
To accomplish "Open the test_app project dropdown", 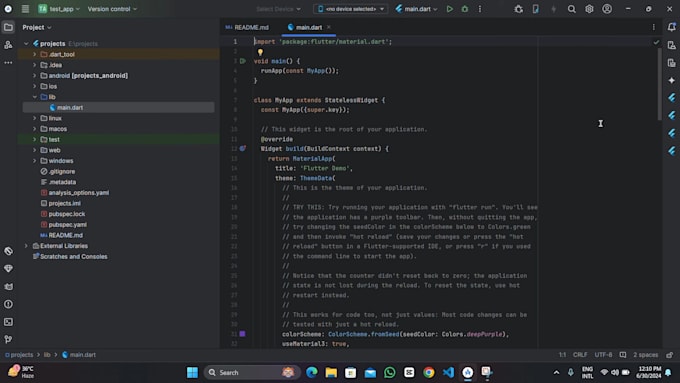I will 59,9.
